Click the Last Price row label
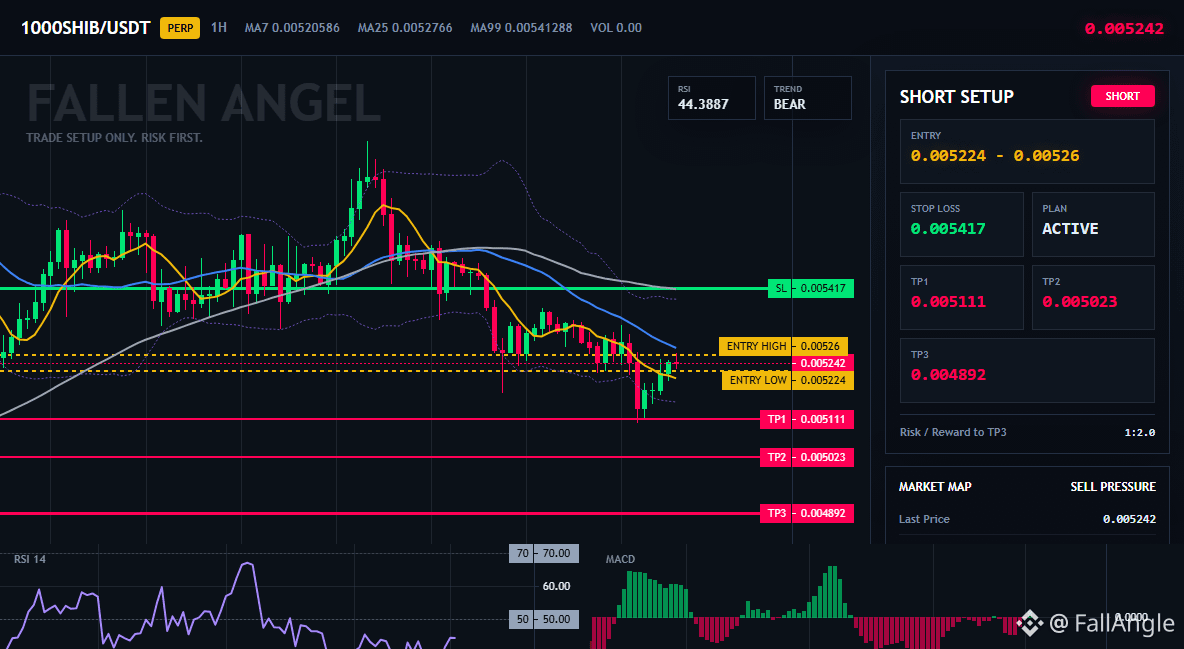The height and width of the screenshot is (649, 1184). pyautogui.click(x=923, y=519)
